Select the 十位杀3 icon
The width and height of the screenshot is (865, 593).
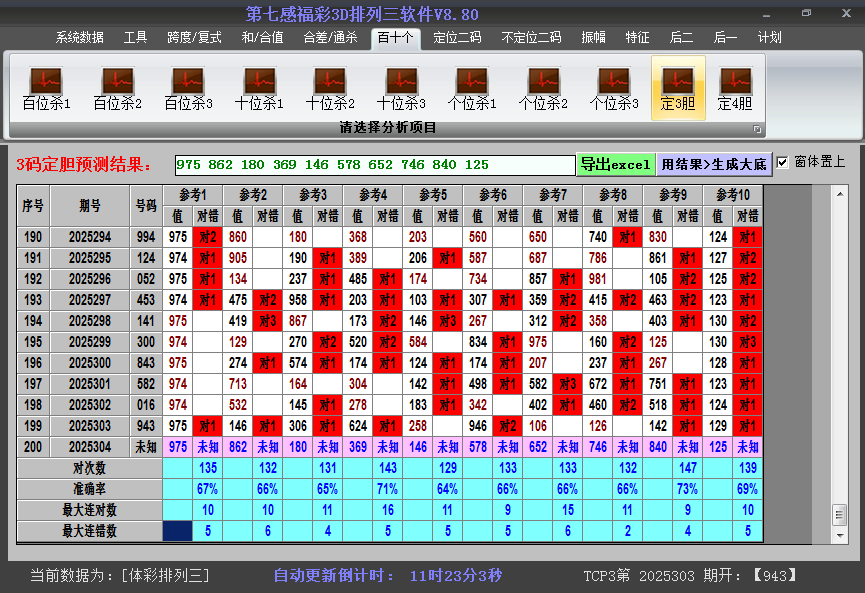401,88
